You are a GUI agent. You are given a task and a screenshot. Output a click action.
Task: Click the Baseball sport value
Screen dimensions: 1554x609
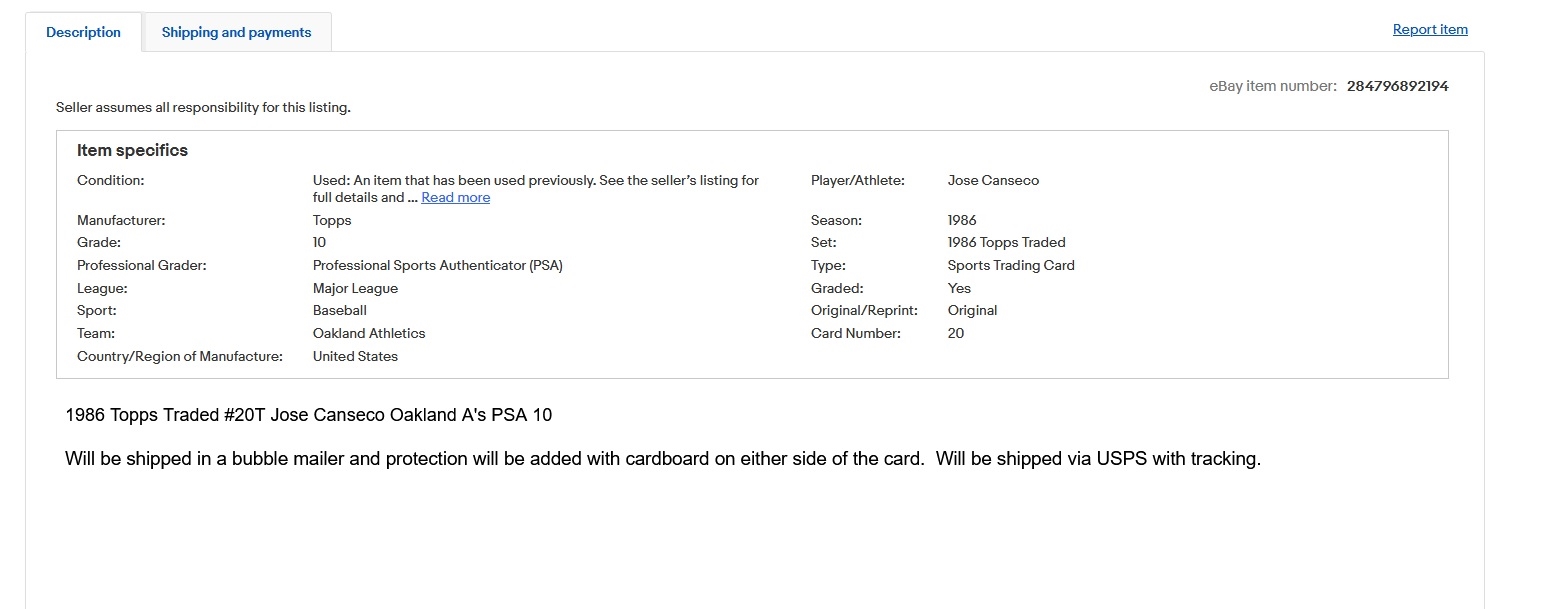pyautogui.click(x=340, y=310)
